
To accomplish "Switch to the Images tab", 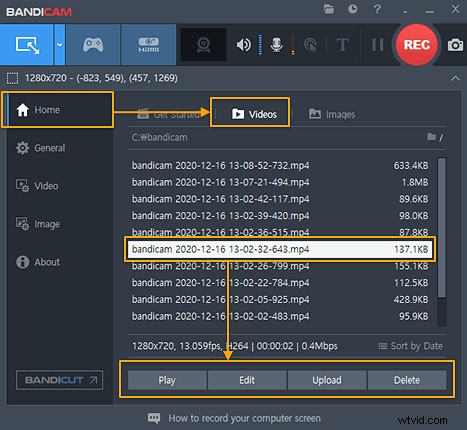I will pos(332,114).
